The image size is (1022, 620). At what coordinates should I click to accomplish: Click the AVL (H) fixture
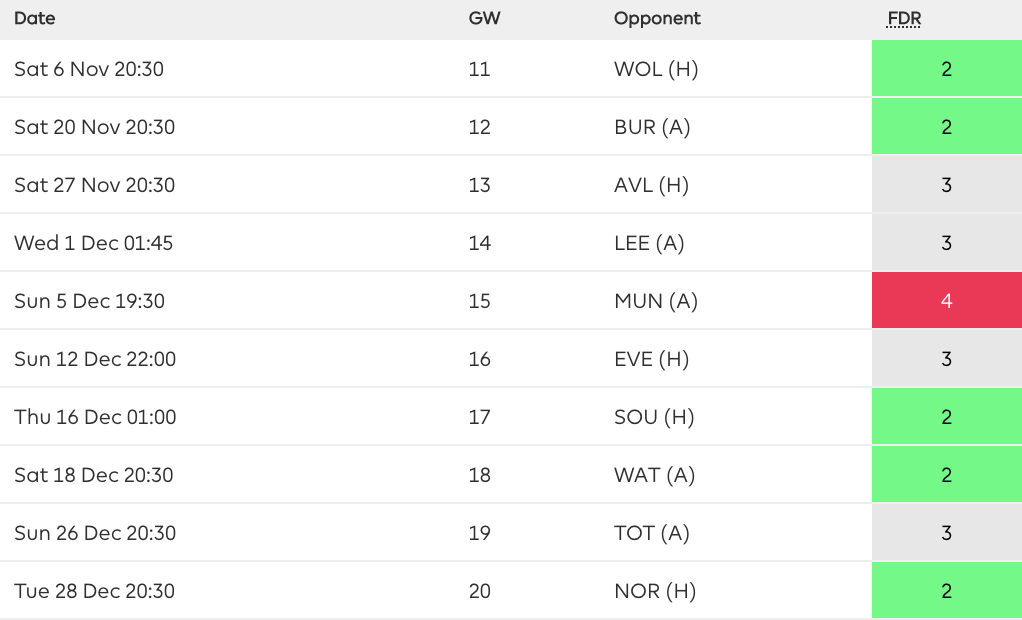point(651,185)
